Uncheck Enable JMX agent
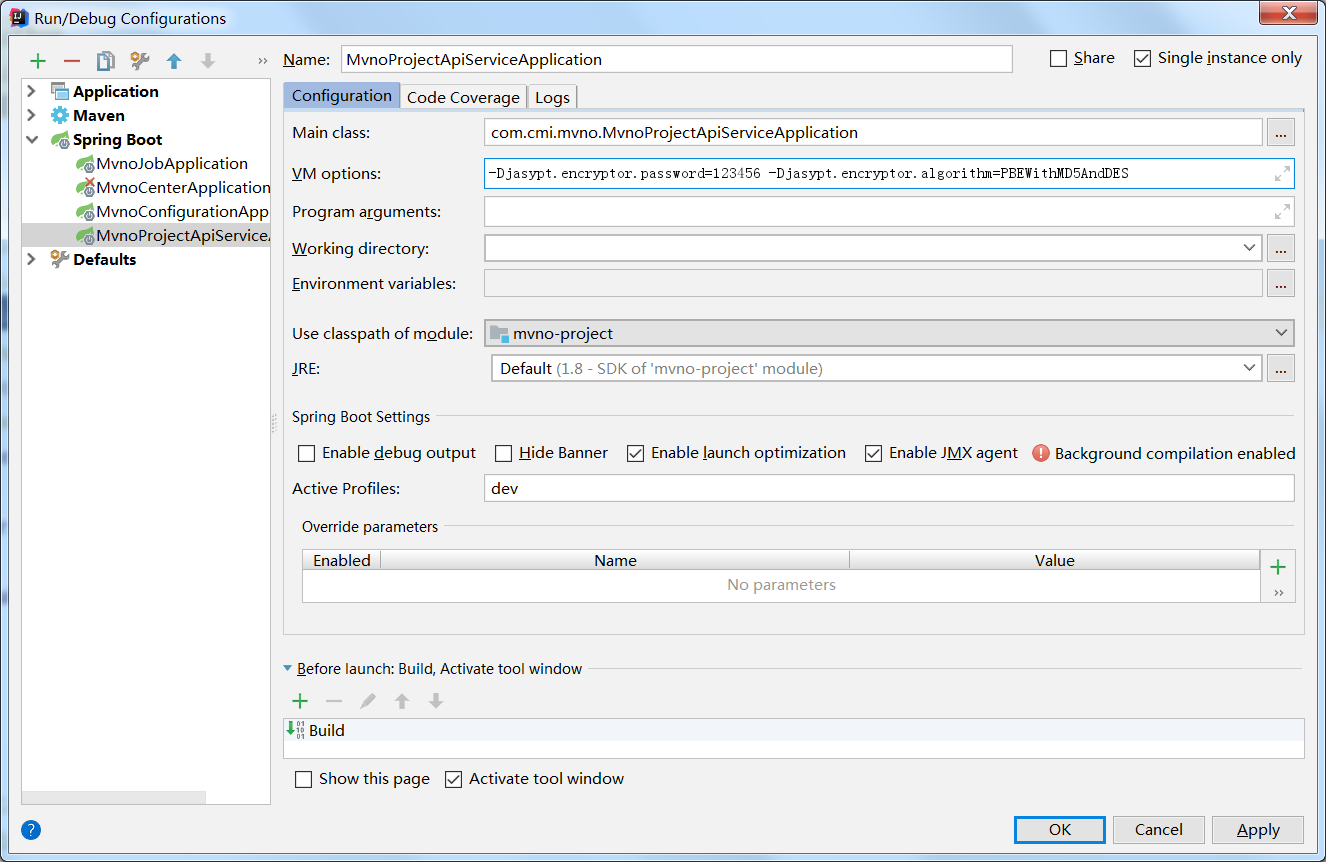 (x=874, y=454)
